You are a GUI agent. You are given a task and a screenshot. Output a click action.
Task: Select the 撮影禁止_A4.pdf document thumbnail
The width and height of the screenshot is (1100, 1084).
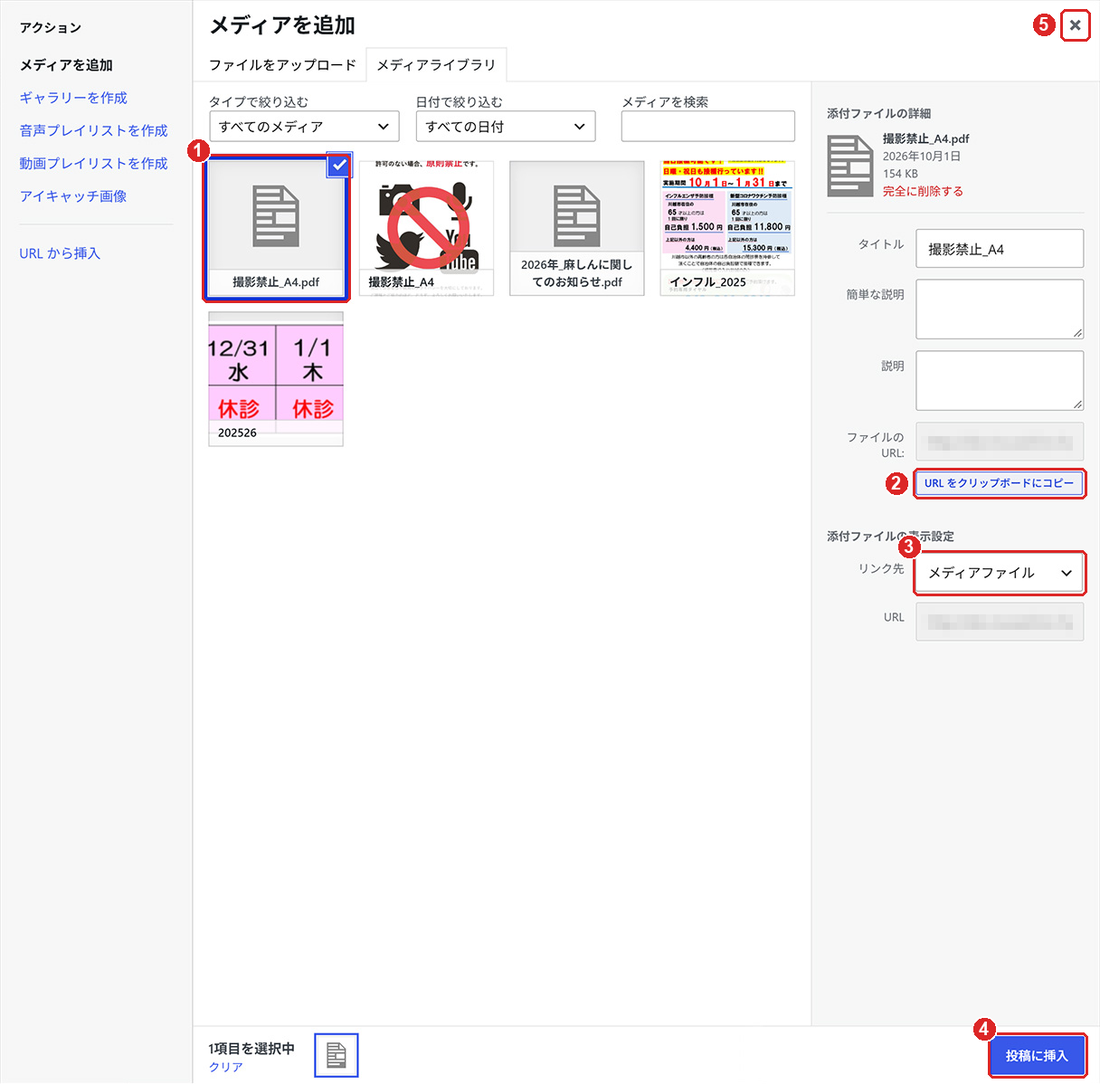click(276, 228)
